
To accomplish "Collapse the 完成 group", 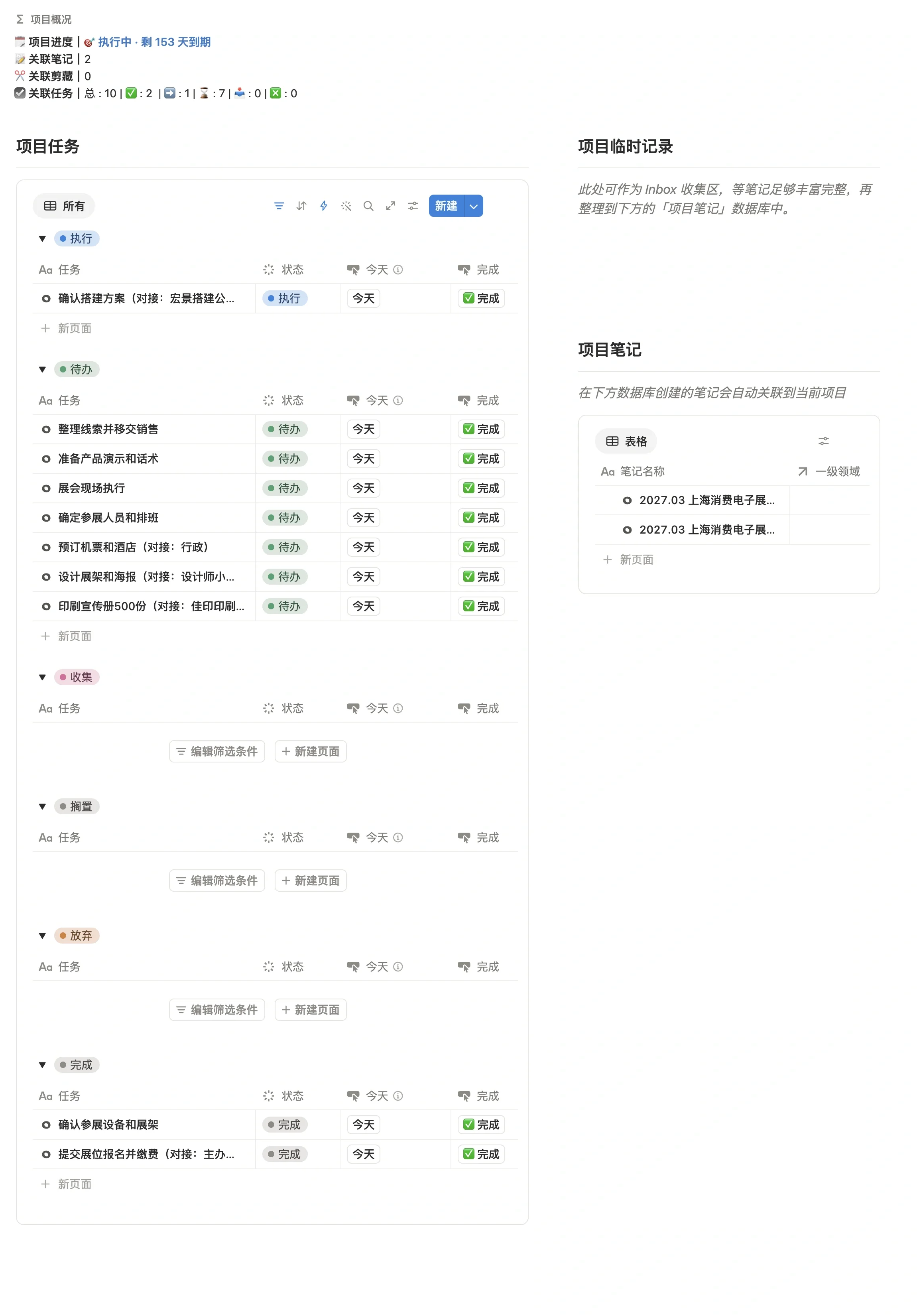I will point(42,1065).
